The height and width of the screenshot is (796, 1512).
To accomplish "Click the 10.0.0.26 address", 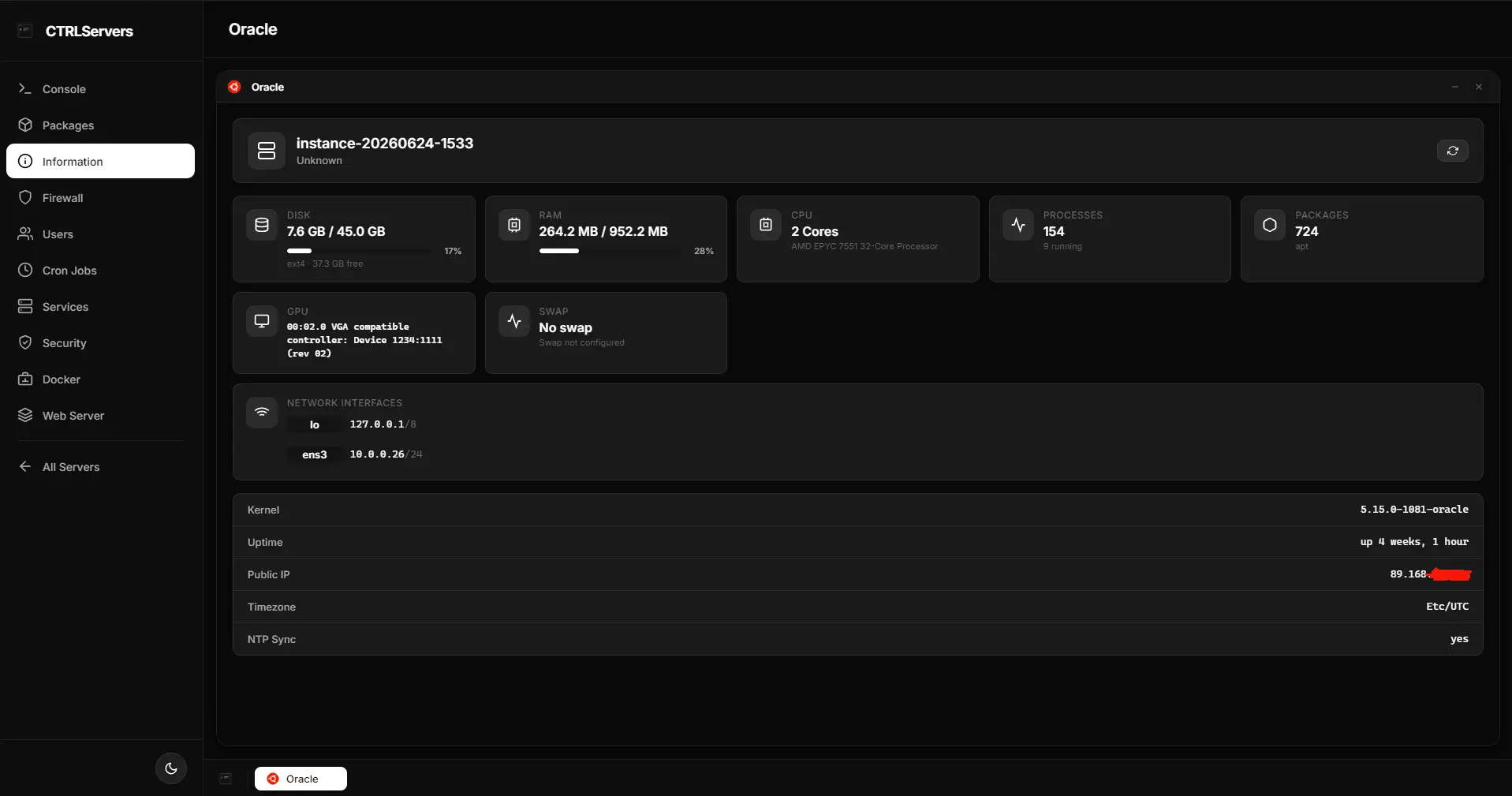I will pyautogui.click(x=377, y=454).
